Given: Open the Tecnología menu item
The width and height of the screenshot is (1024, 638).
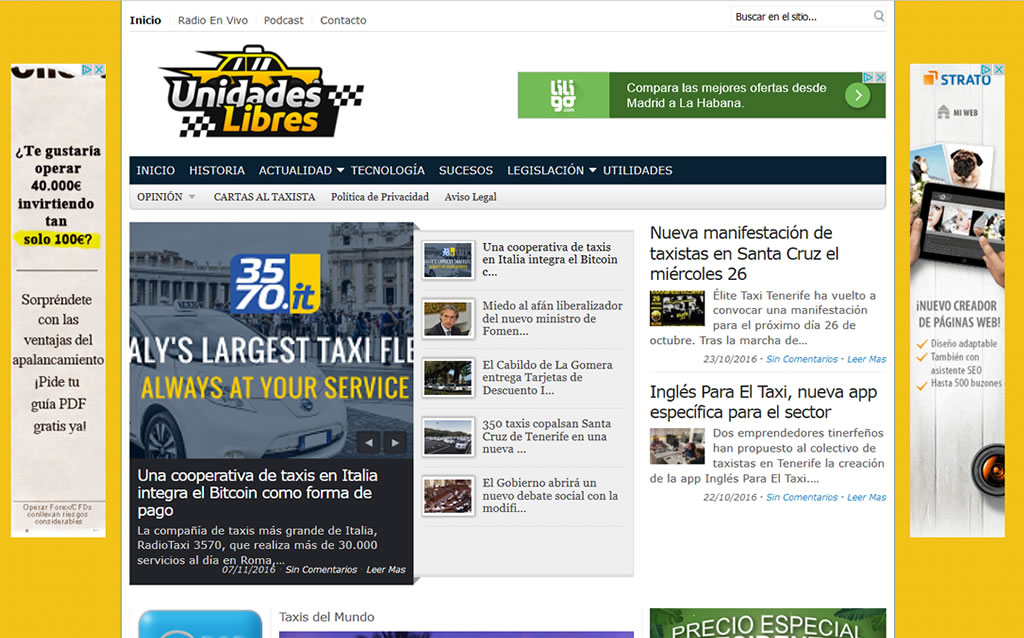Looking at the screenshot, I should 387,171.
